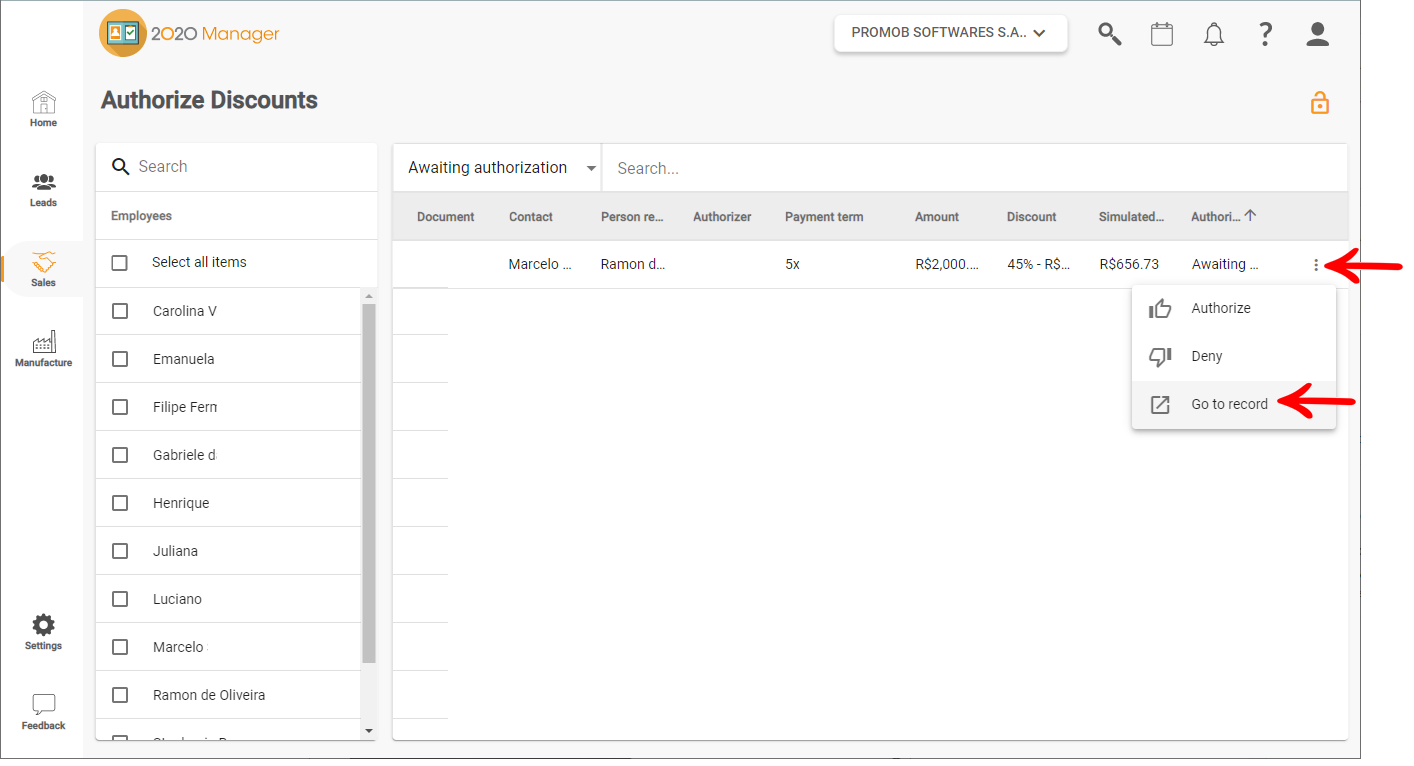Select Authorize from context menu
Screen dimensions: 1414x766
(x=1234, y=309)
